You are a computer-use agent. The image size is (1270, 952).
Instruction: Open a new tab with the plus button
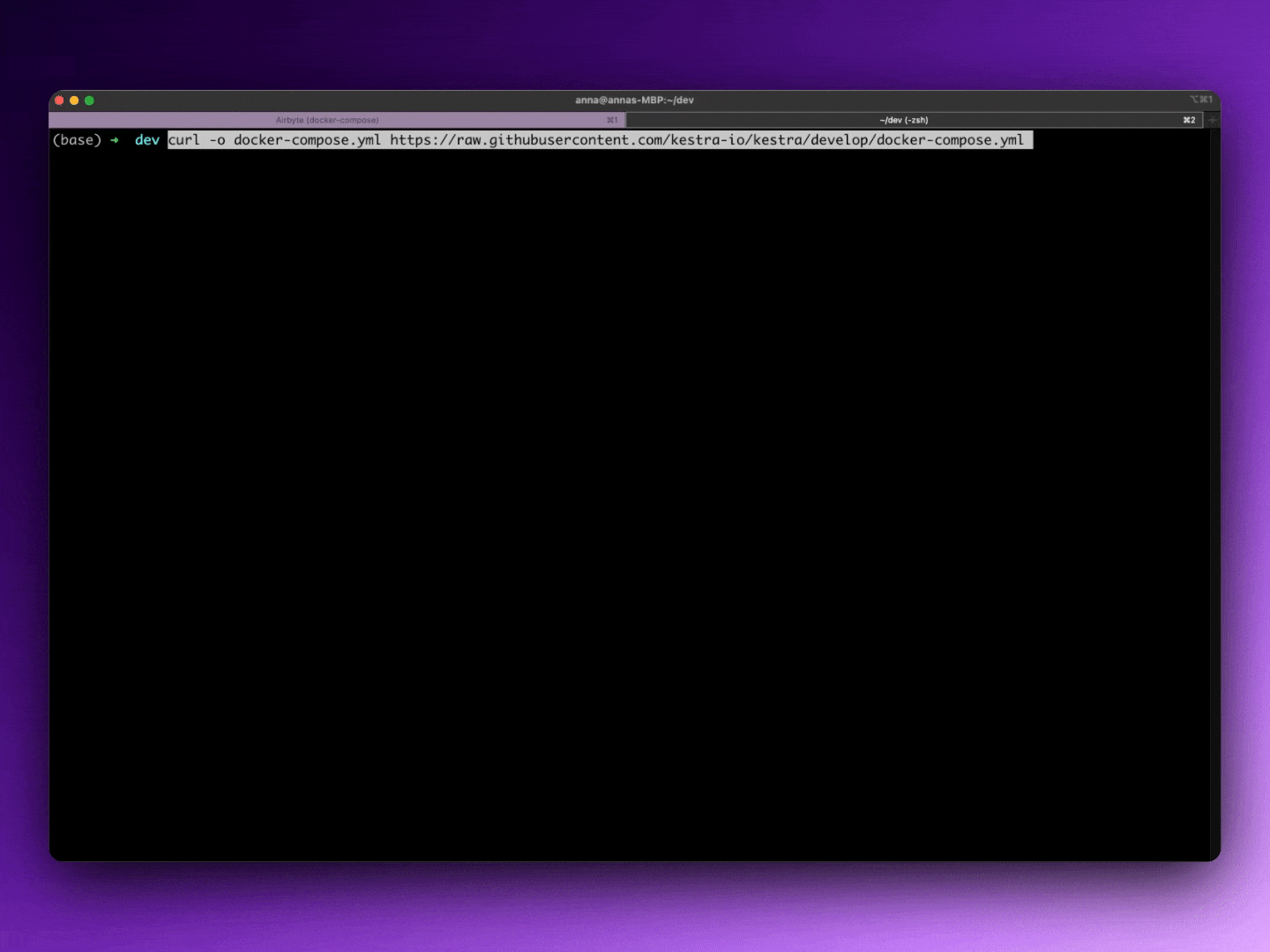(1212, 120)
